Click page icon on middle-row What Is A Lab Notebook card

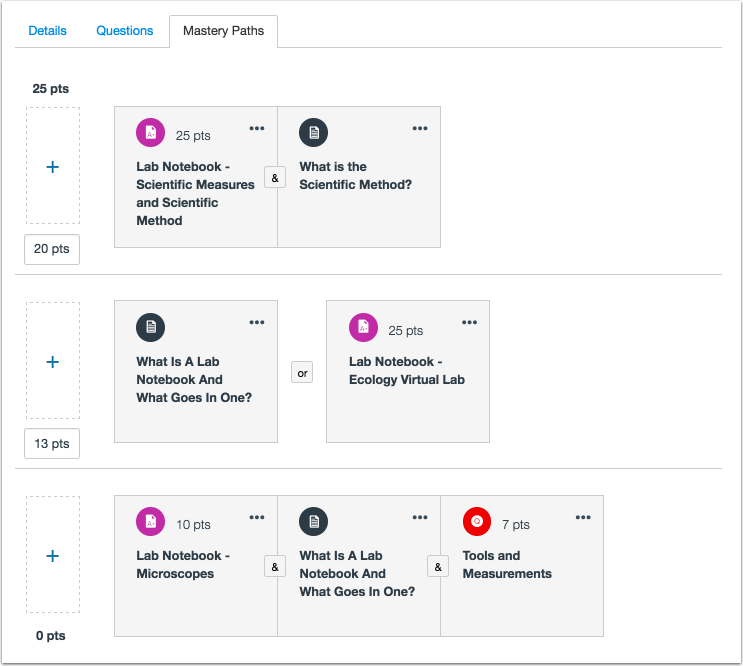click(x=151, y=327)
